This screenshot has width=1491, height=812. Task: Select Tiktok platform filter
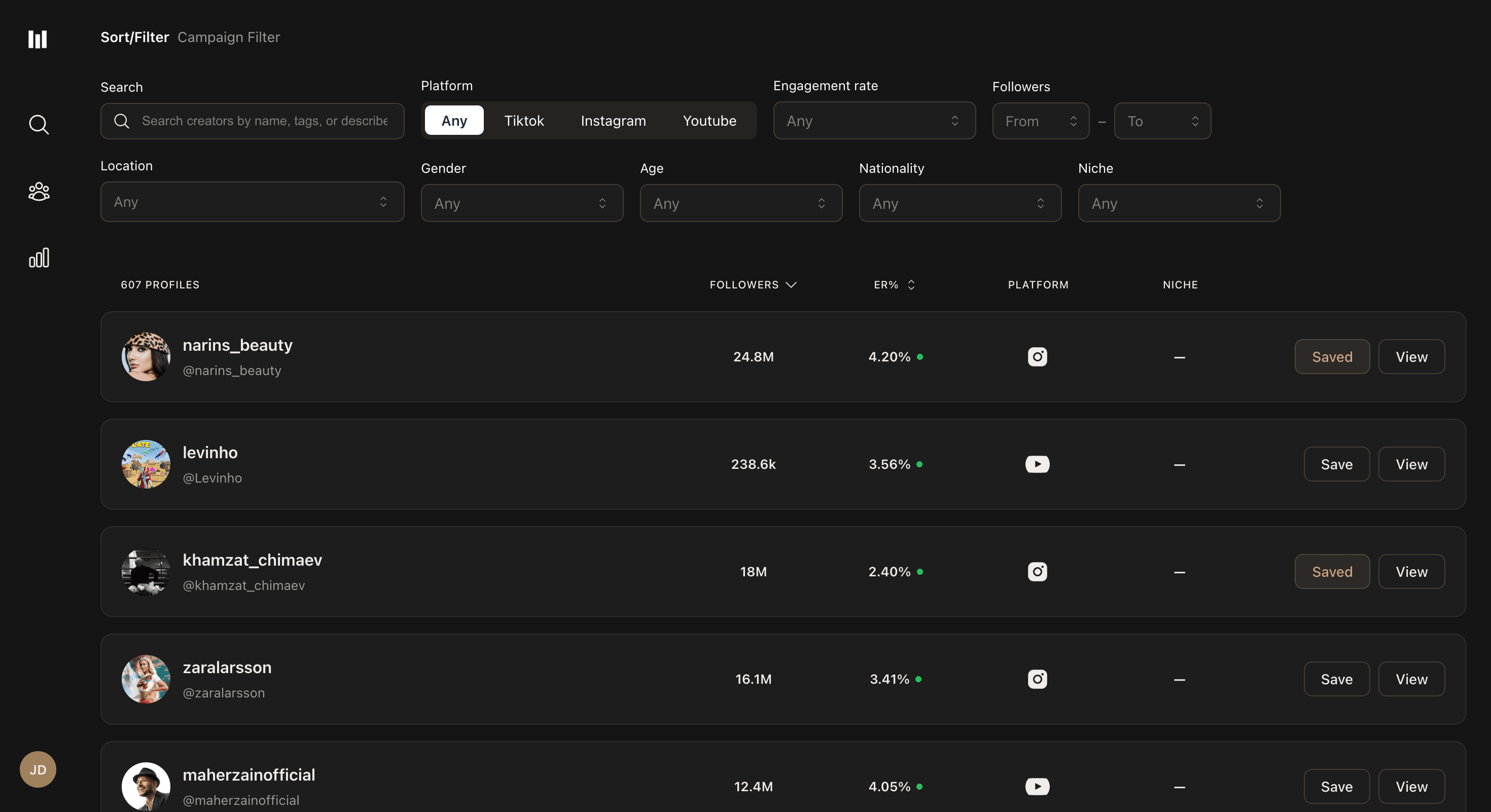click(523, 121)
